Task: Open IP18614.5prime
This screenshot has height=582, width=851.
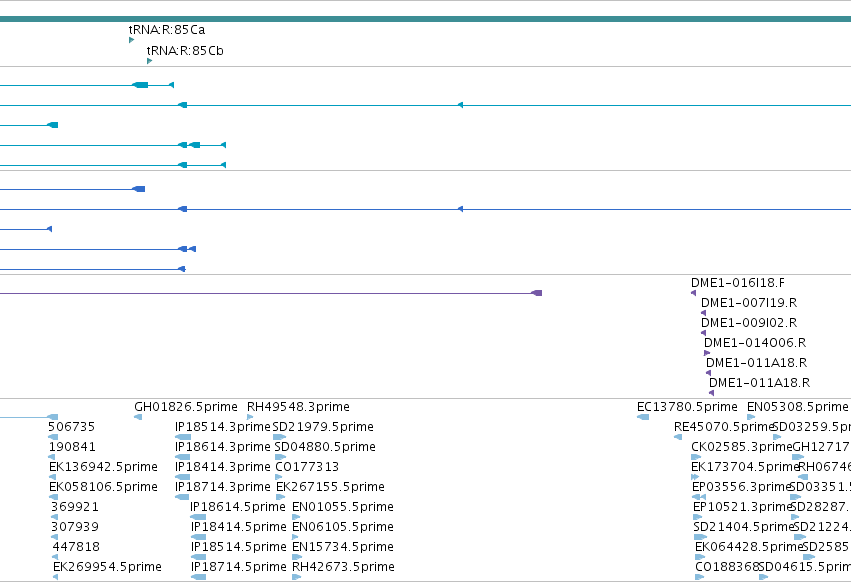Action: click(x=238, y=507)
